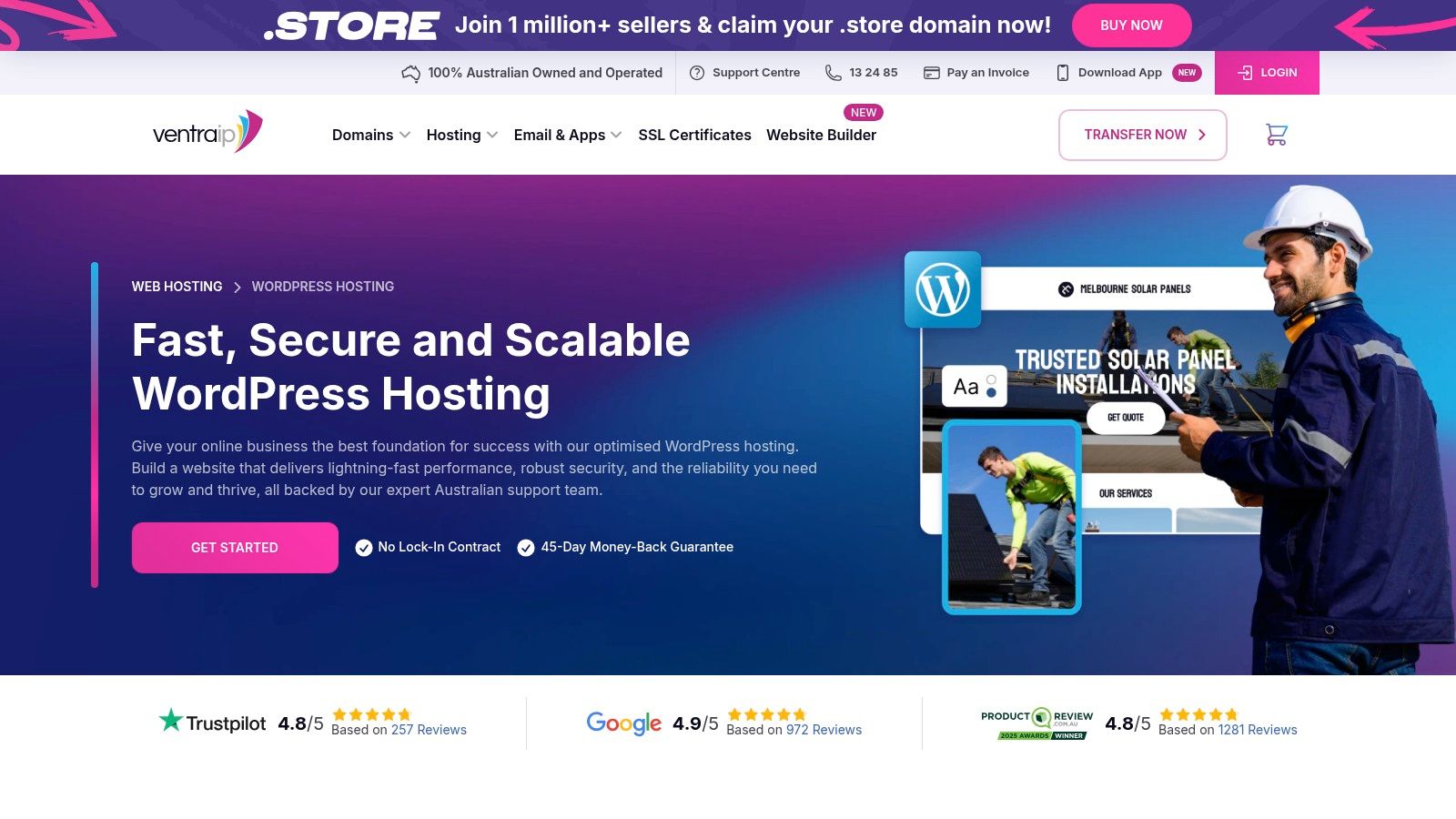Image resolution: width=1456 pixels, height=819 pixels.
Task: Select the Website Builder menu item
Action: 820,135
